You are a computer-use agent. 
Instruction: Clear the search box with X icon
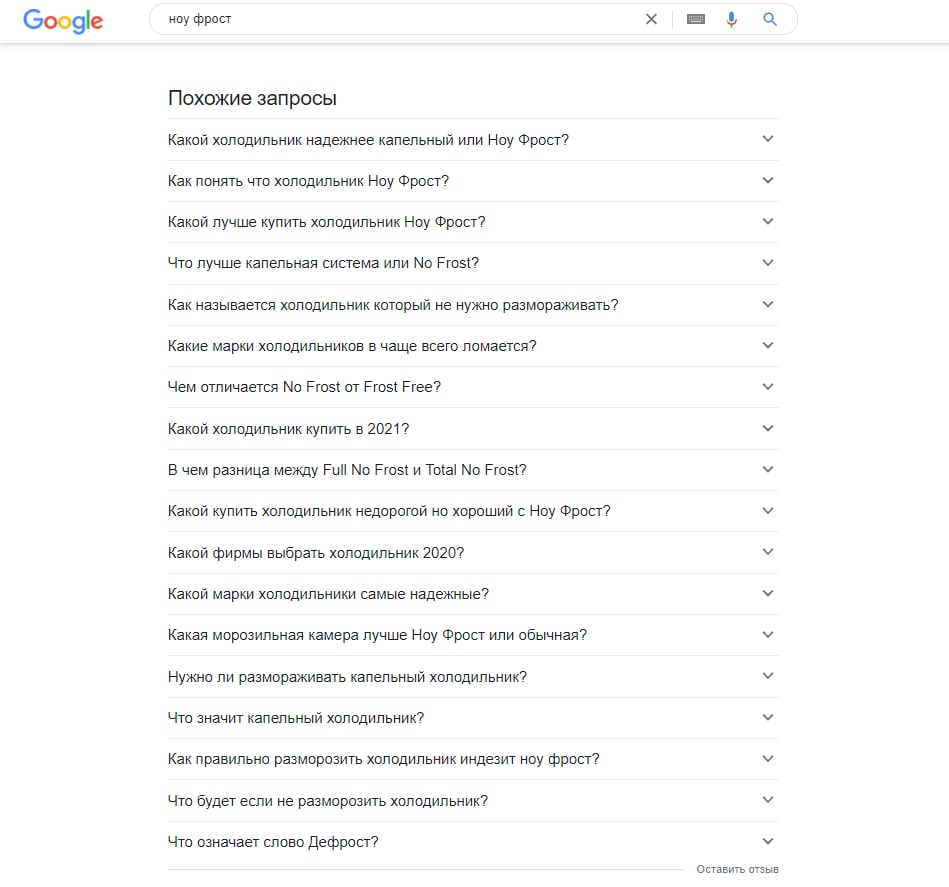pyautogui.click(x=651, y=19)
